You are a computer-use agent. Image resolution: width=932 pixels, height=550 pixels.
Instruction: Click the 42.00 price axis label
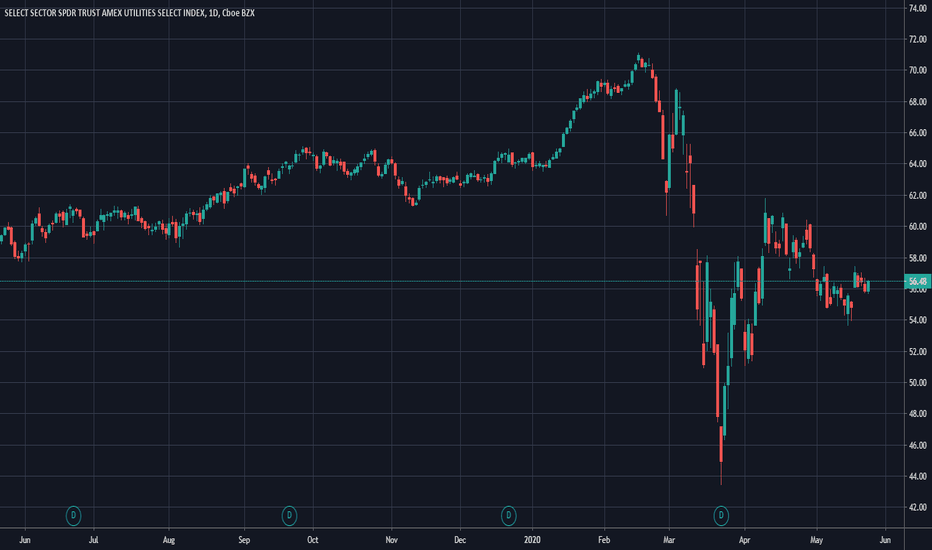(x=917, y=507)
